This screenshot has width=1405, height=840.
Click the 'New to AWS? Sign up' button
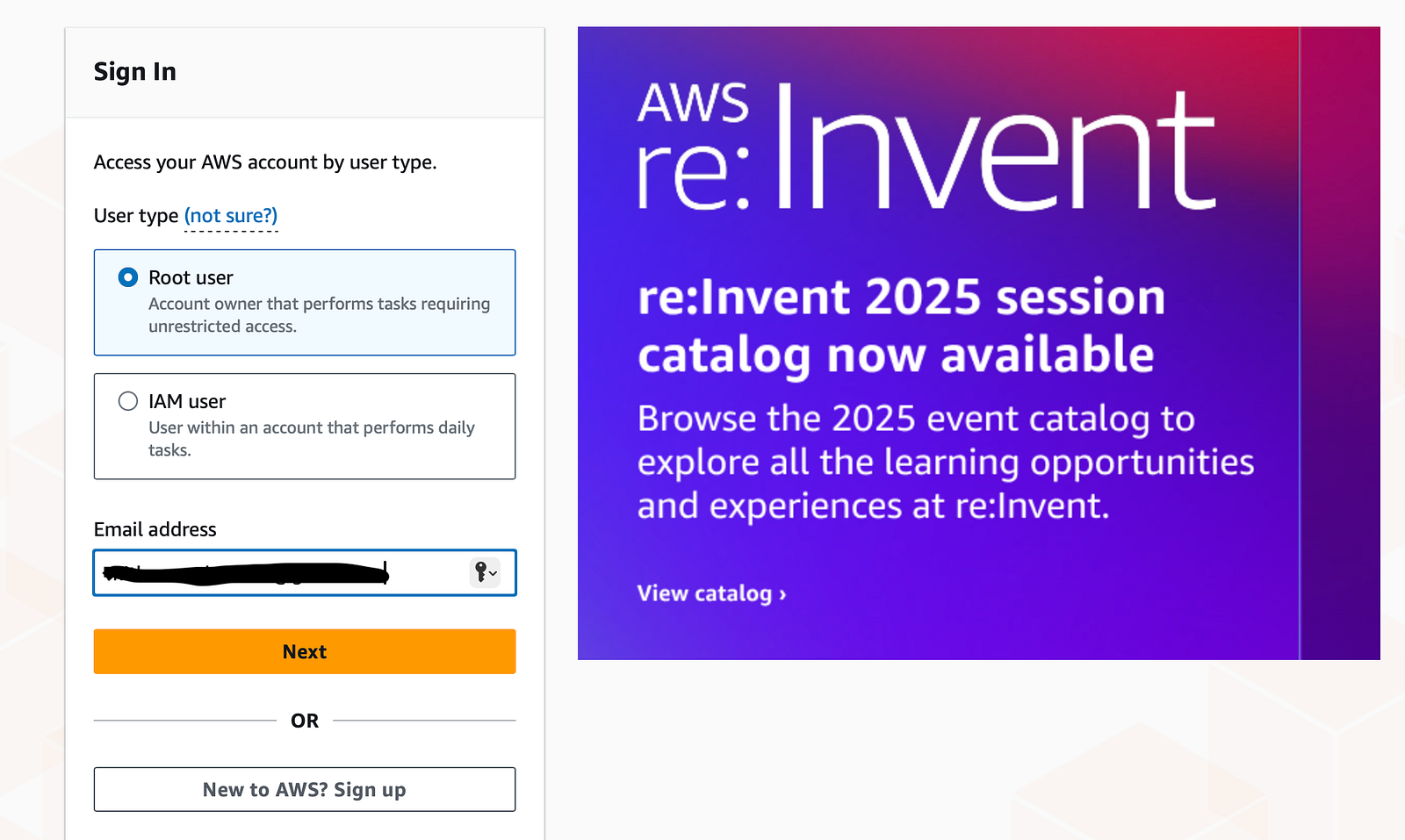click(305, 789)
